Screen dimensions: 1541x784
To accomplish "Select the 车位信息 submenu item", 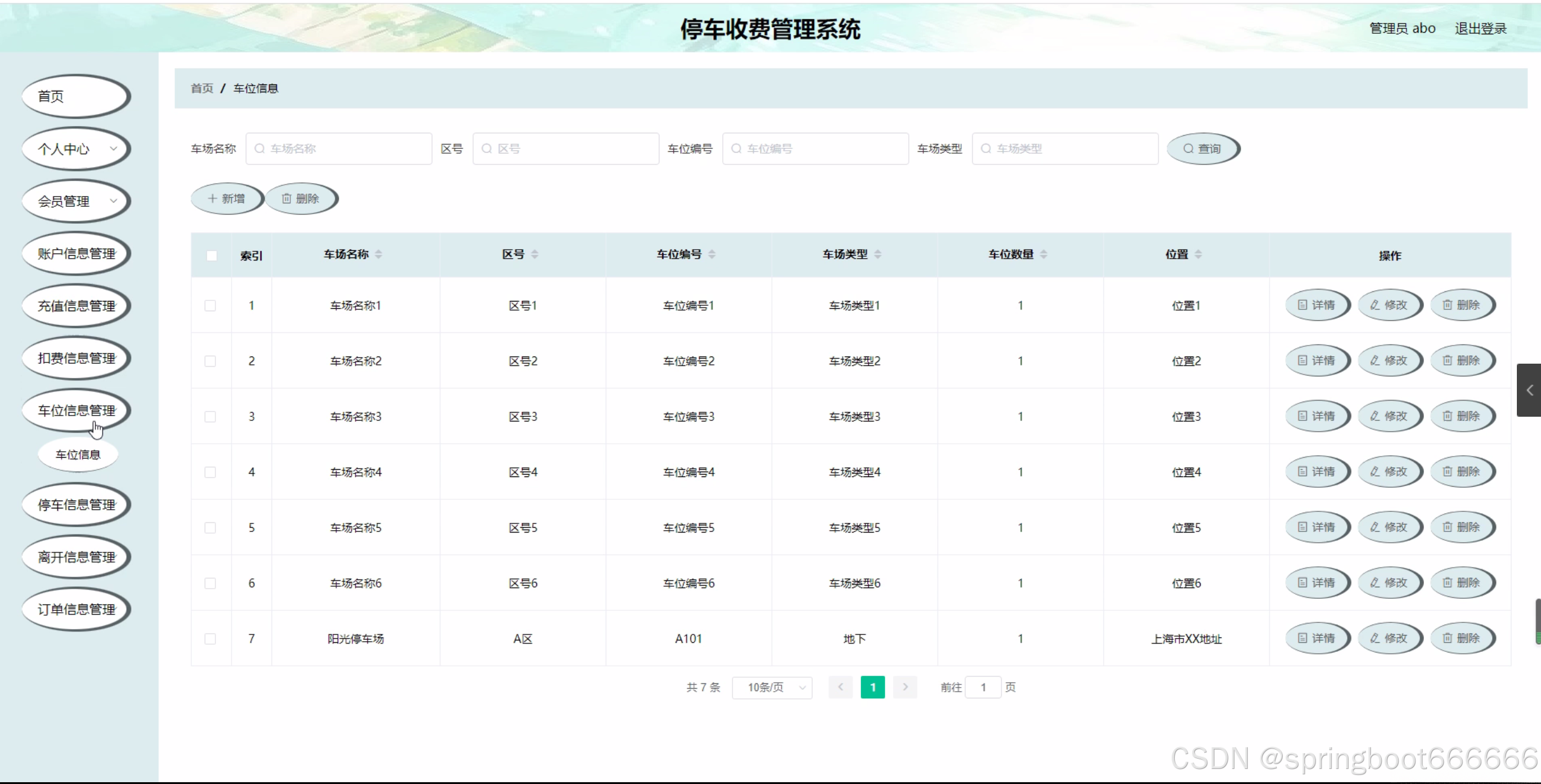I will [78, 455].
